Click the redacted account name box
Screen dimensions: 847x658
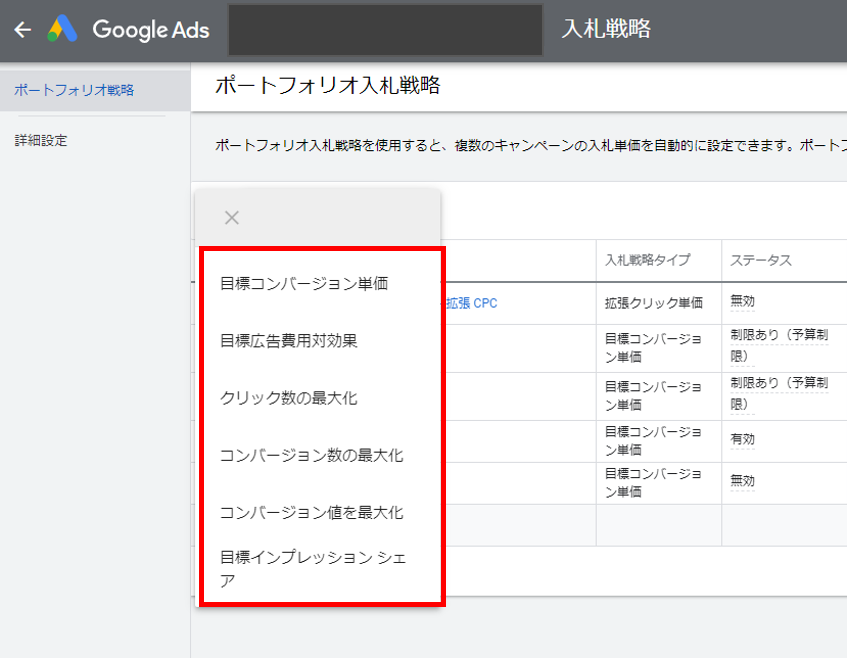pyautogui.click(x=385, y=30)
